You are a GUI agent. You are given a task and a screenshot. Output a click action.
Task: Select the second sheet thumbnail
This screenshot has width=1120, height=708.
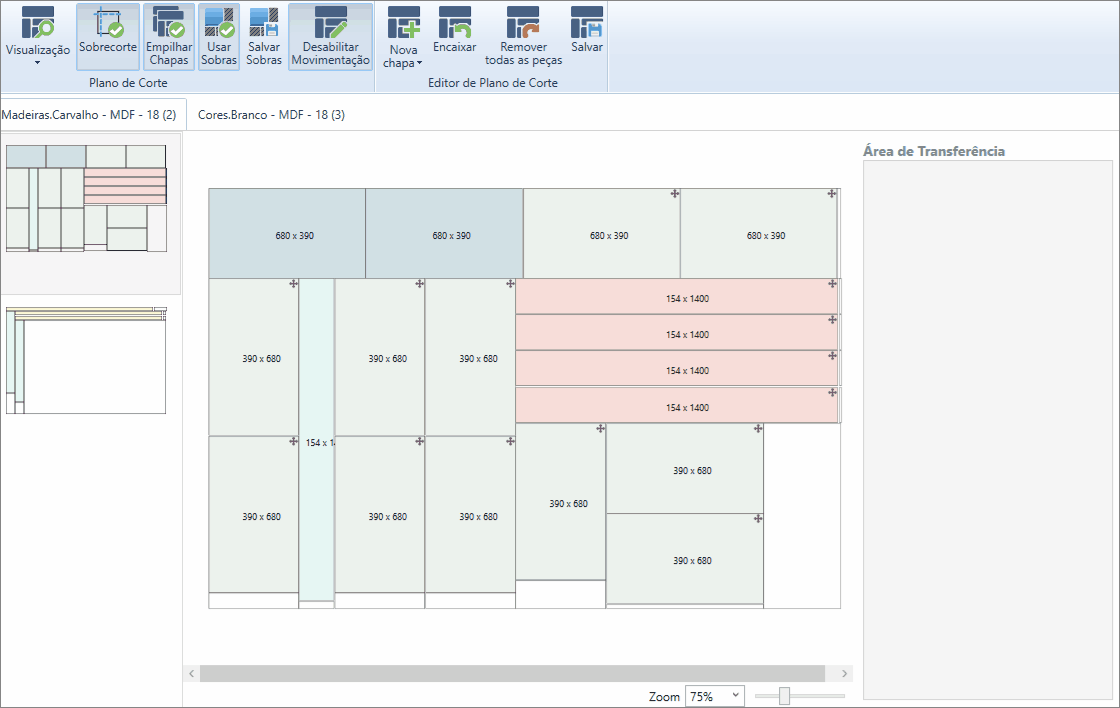tap(86, 361)
